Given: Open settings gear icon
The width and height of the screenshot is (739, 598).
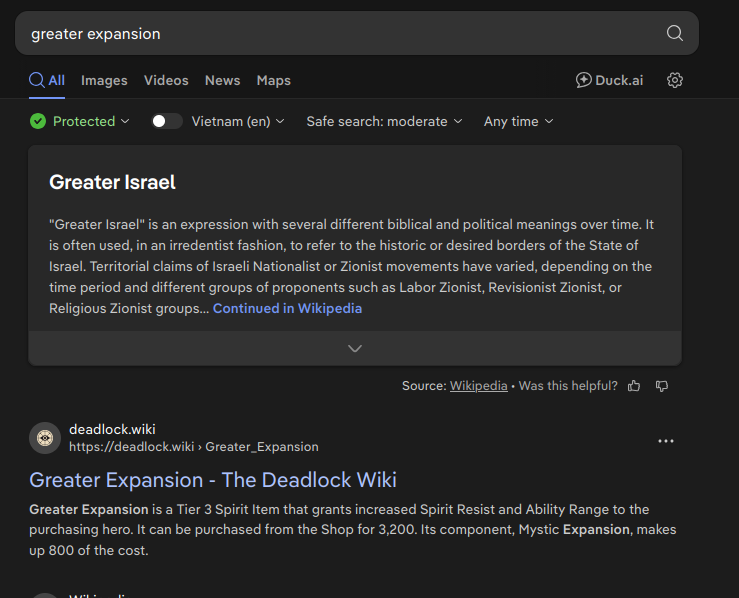Looking at the screenshot, I should point(674,80).
